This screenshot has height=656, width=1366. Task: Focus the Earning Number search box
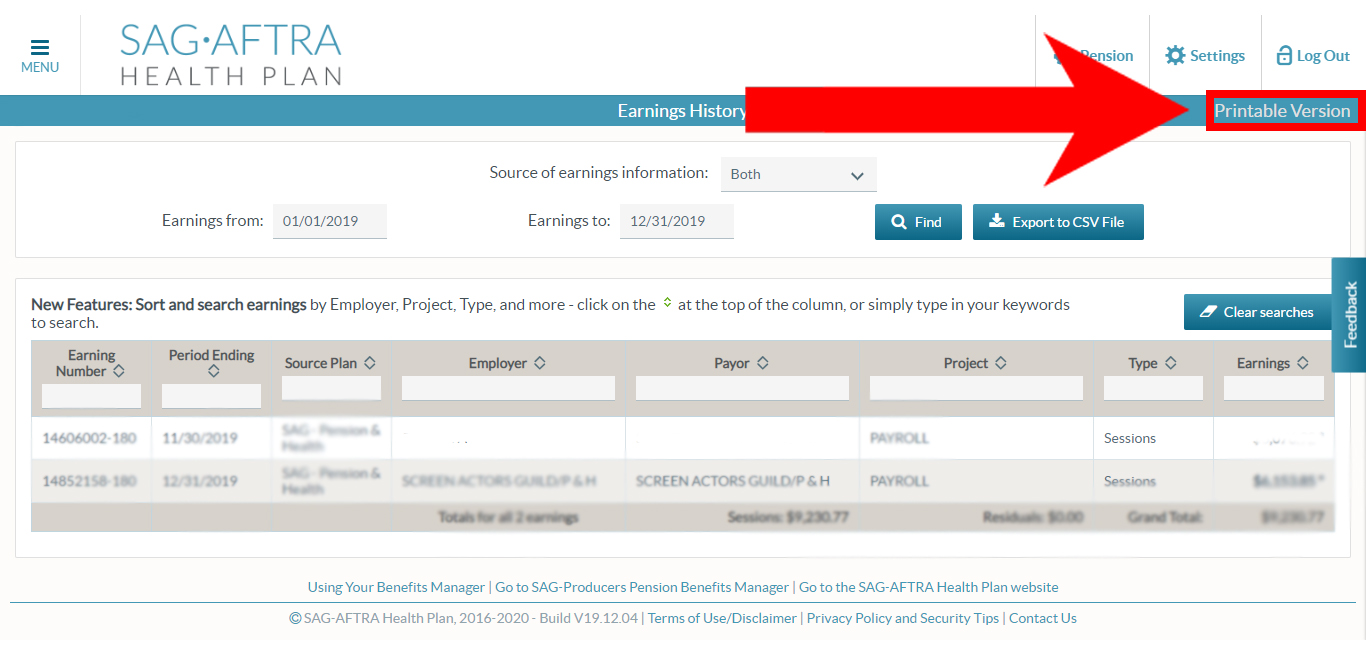(92, 396)
